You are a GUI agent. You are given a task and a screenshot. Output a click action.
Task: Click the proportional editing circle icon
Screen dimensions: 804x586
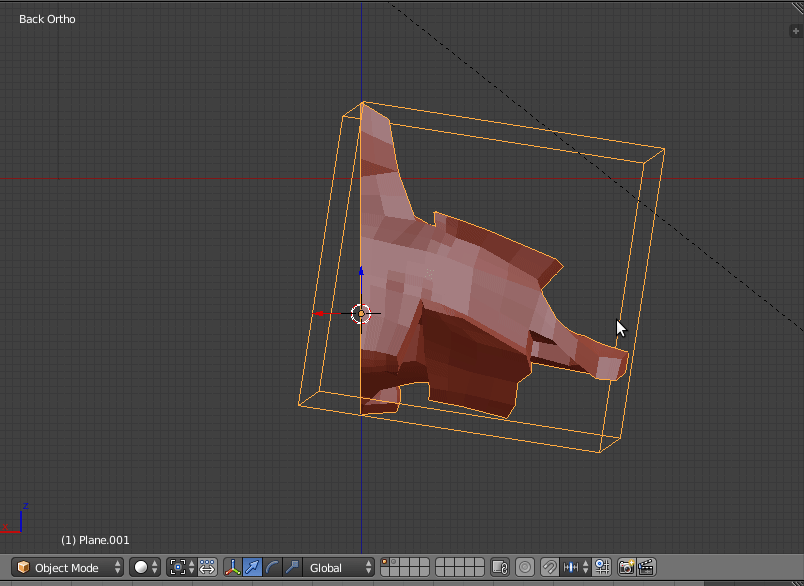pos(525,567)
